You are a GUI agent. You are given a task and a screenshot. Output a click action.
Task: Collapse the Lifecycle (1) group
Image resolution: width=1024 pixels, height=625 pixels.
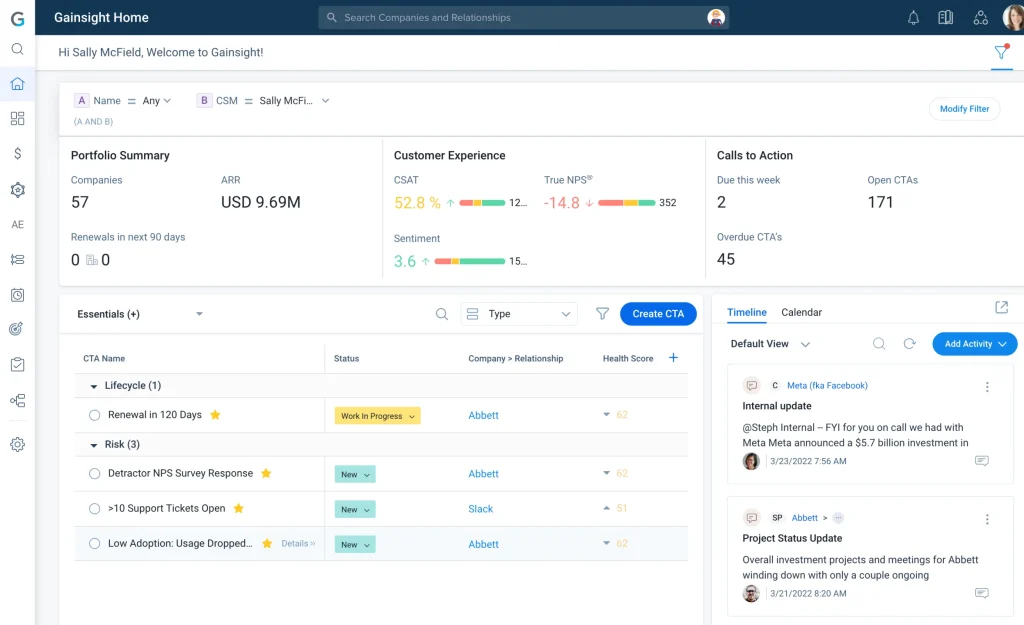click(x=93, y=386)
